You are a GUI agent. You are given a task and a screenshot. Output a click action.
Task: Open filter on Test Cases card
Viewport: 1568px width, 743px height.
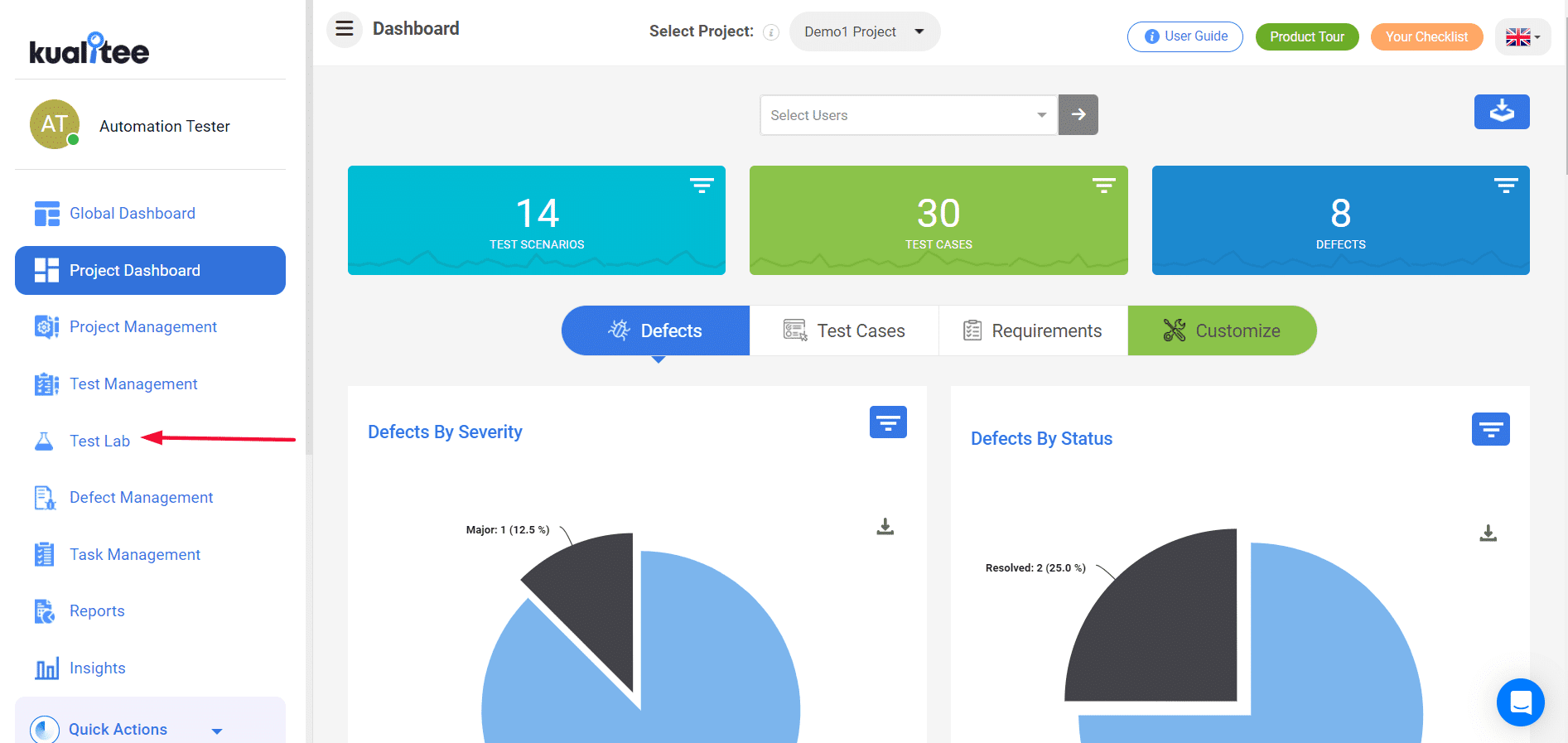1104,186
